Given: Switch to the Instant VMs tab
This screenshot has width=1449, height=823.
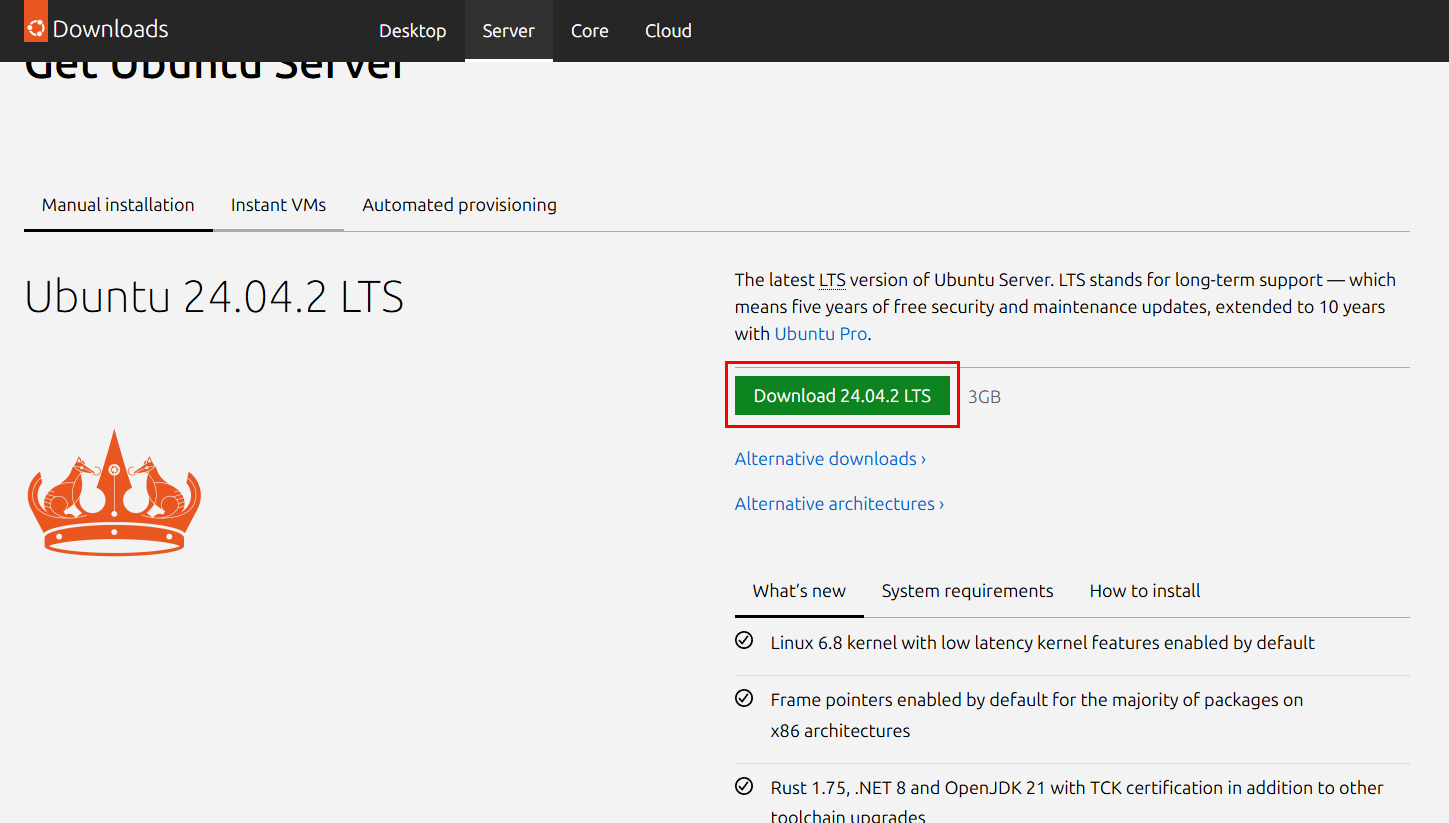Looking at the screenshot, I should [x=278, y=205].
